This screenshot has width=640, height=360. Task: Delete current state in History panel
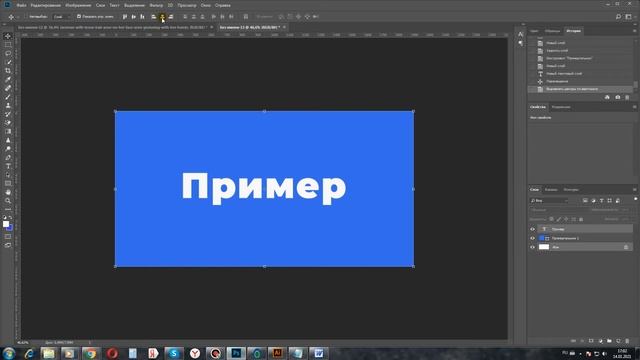click(627, 97)
